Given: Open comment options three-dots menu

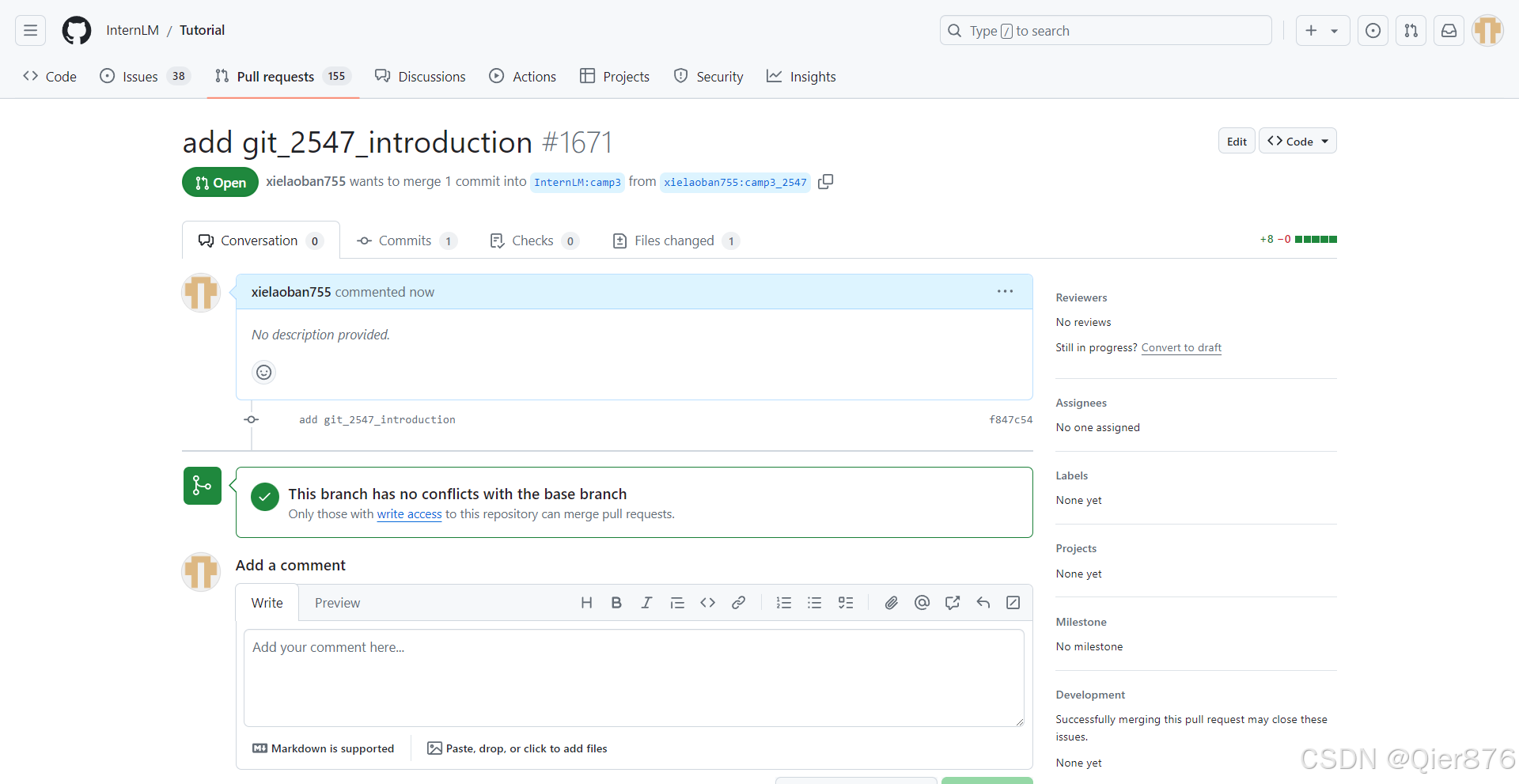Looking at the screenshot, I should pyautogui.click(x=1005, y=291).
